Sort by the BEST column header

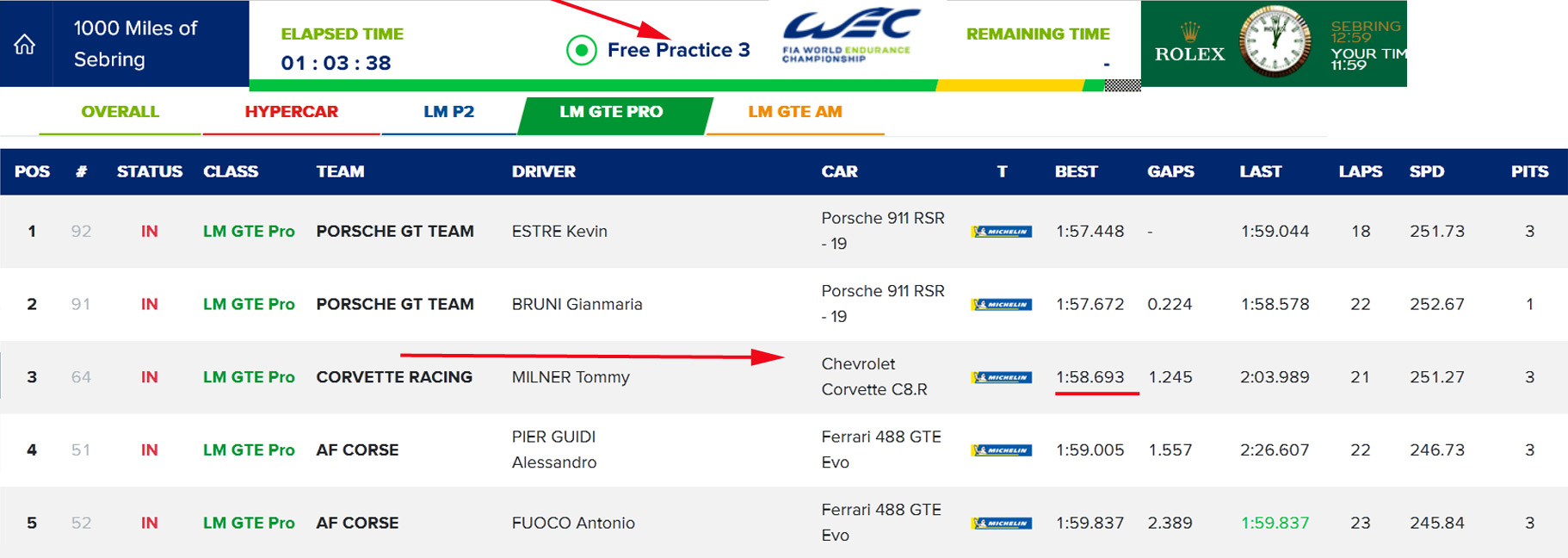click(x=1076, y=171)
